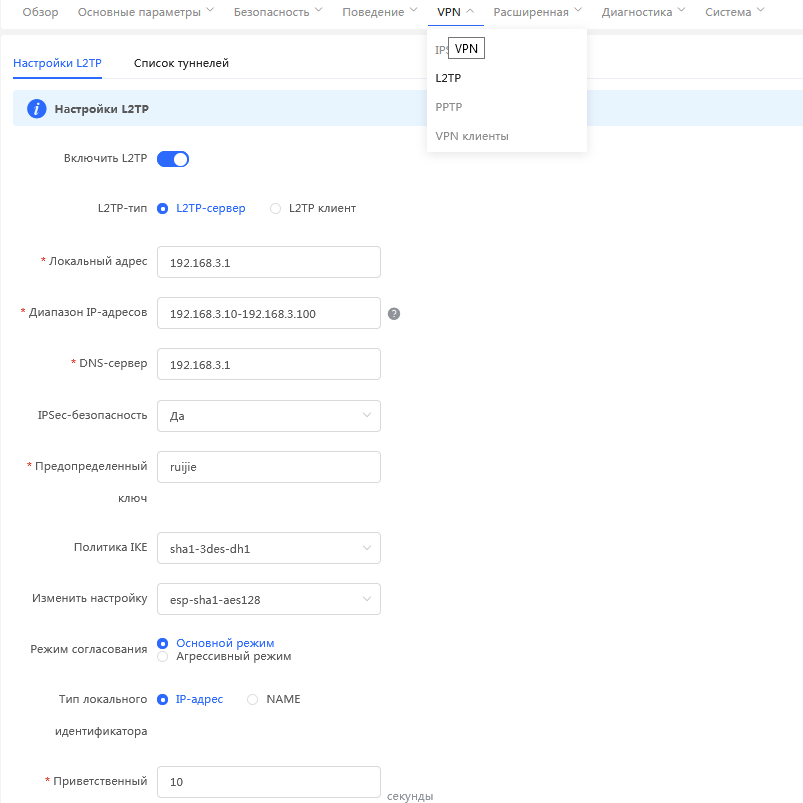Select the IP-адрес identifier radio button

[x=162, y=700]
